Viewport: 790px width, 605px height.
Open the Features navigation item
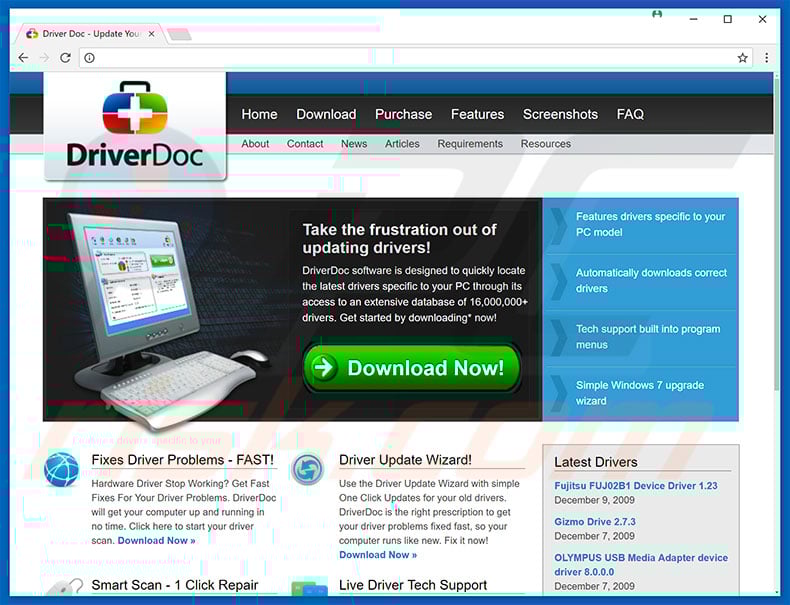[477, 114]
